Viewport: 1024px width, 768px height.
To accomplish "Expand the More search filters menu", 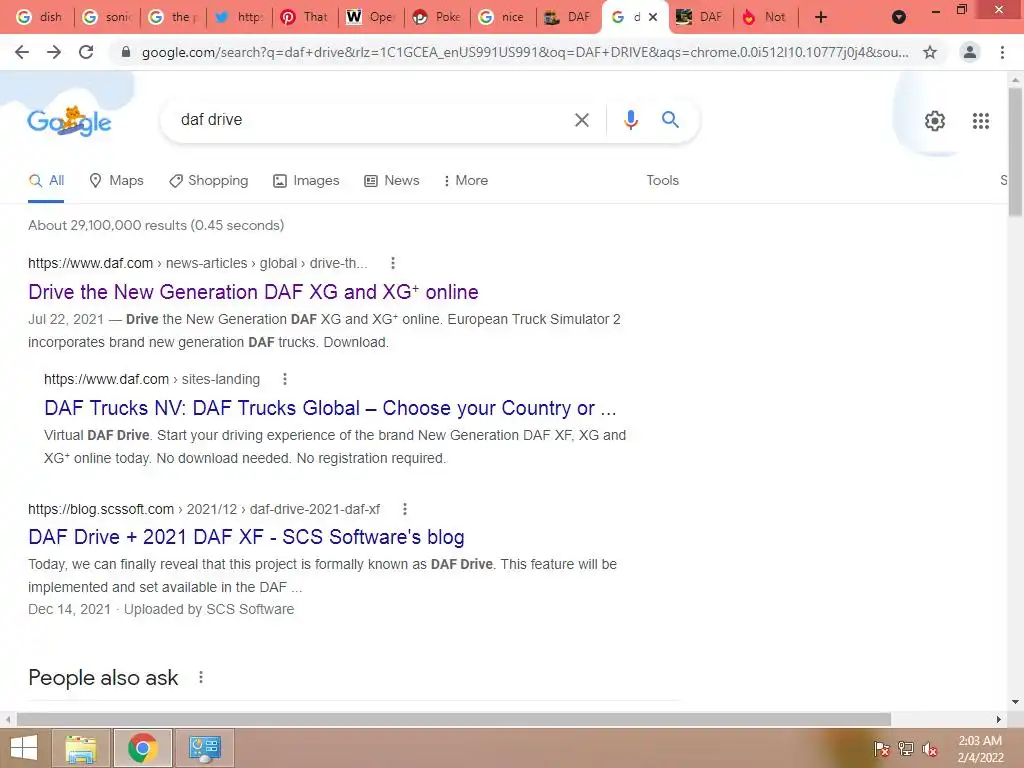I will point(466,181).
